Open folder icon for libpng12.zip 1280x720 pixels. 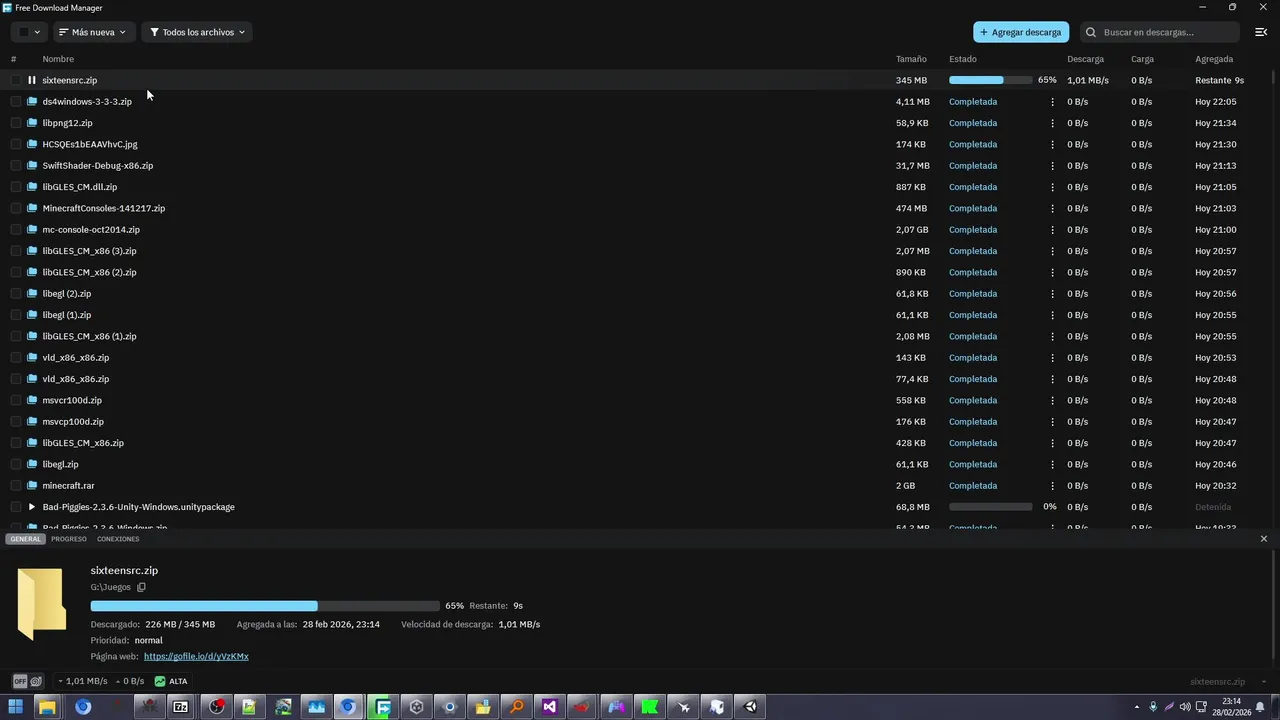point(32,123)
